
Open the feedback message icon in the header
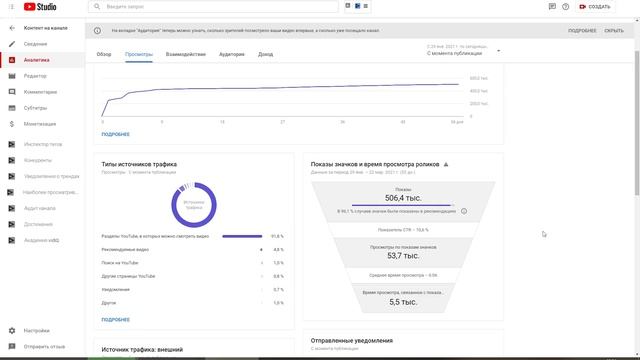[552, 7]
